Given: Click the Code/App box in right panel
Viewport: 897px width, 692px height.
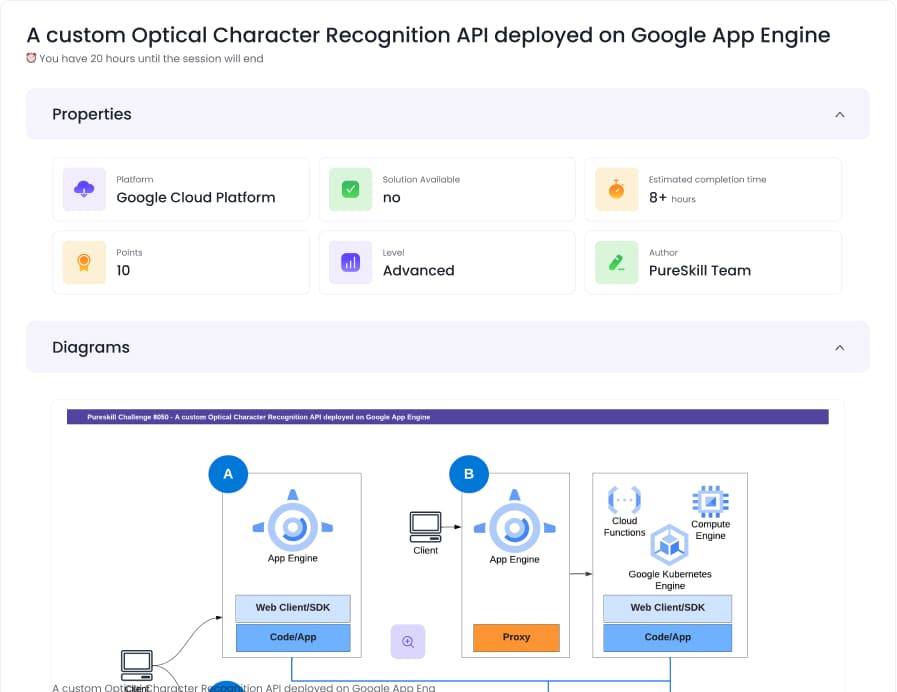Looking at the screenshot, I should tap(667, 637).
